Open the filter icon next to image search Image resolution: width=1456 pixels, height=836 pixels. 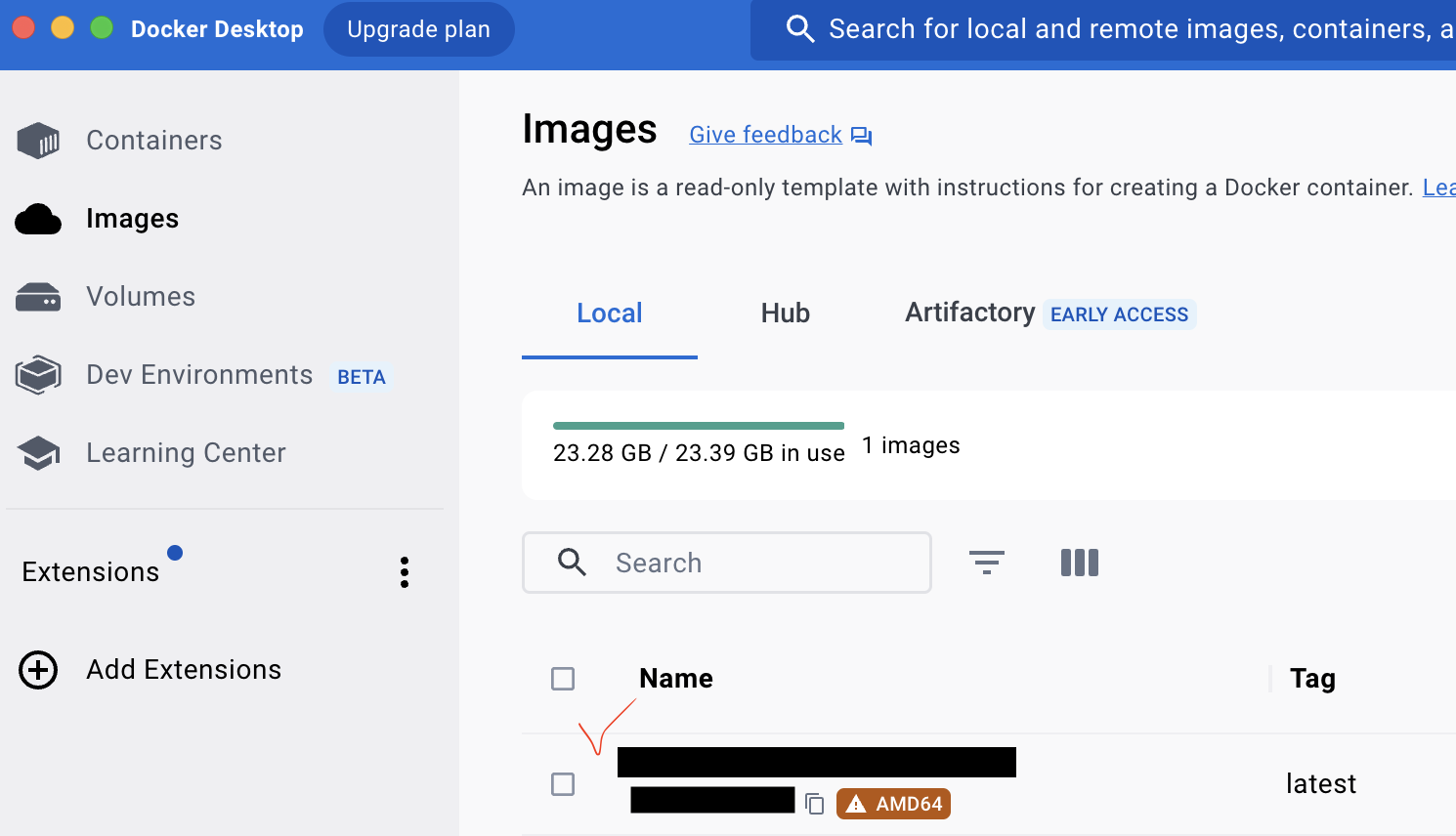click(x=986, y=563)
